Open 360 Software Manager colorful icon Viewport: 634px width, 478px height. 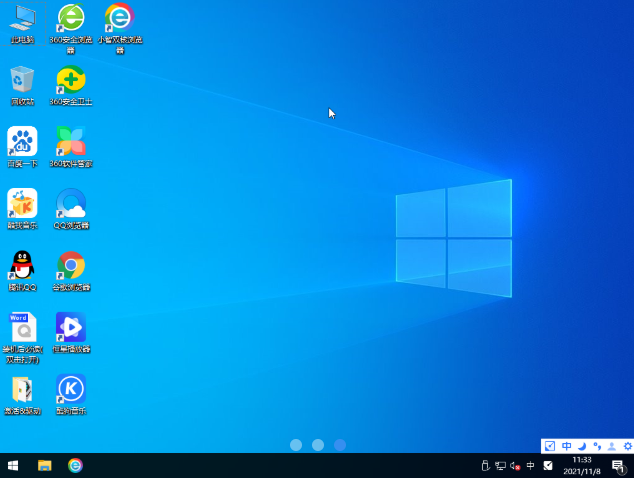(x=71, y=142)
